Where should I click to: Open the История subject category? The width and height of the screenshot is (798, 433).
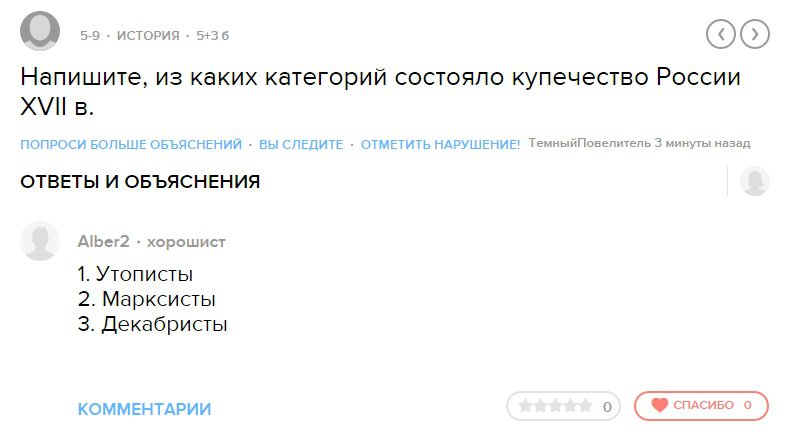point(148,36)
